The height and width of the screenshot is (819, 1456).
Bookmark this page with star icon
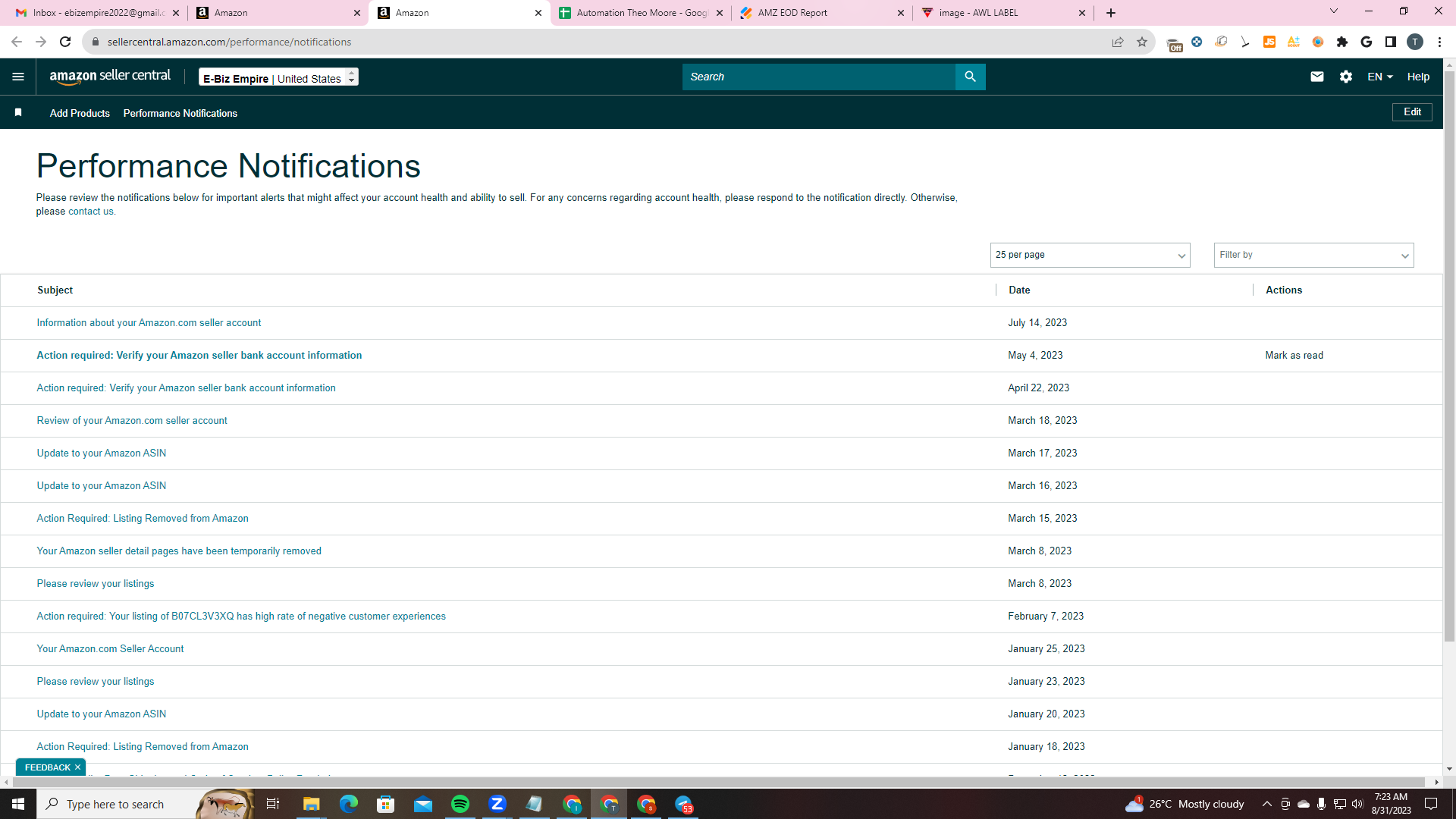click(x=1142, y=42)
